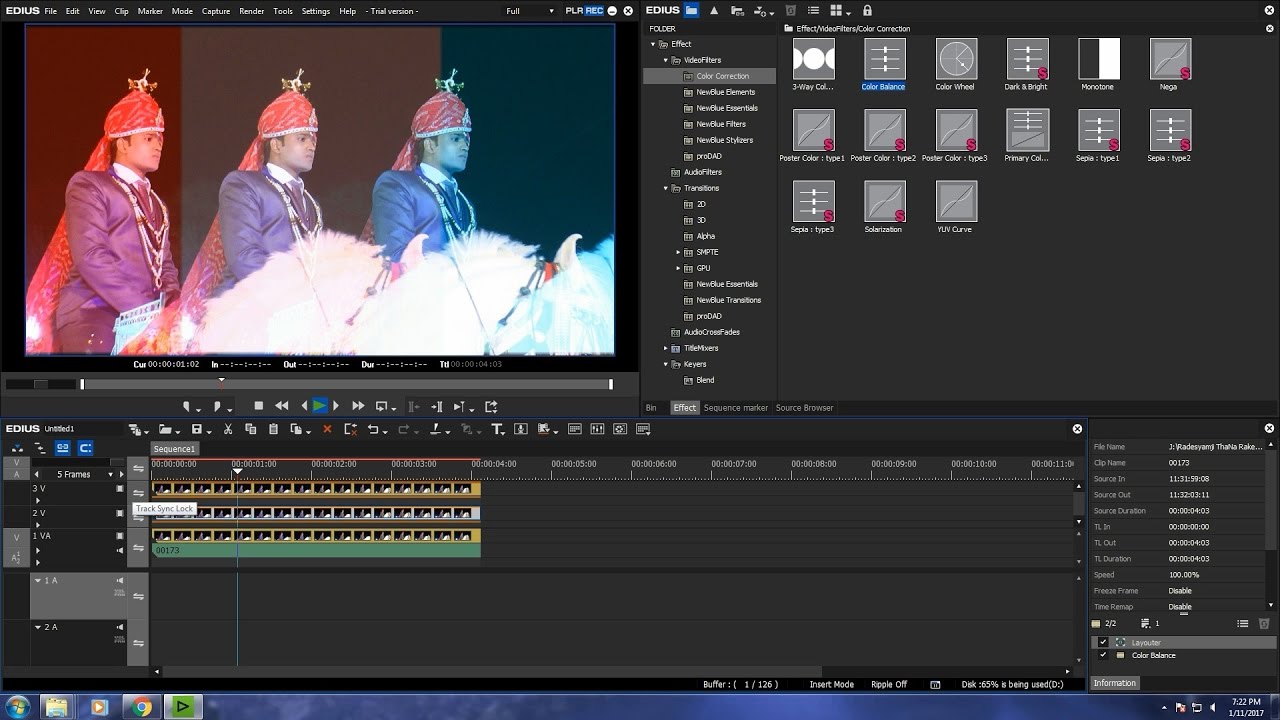This screenshot has width=1280, height=720.
Task: Switch to the Bin tab
Action: click(x=651, y=408)
